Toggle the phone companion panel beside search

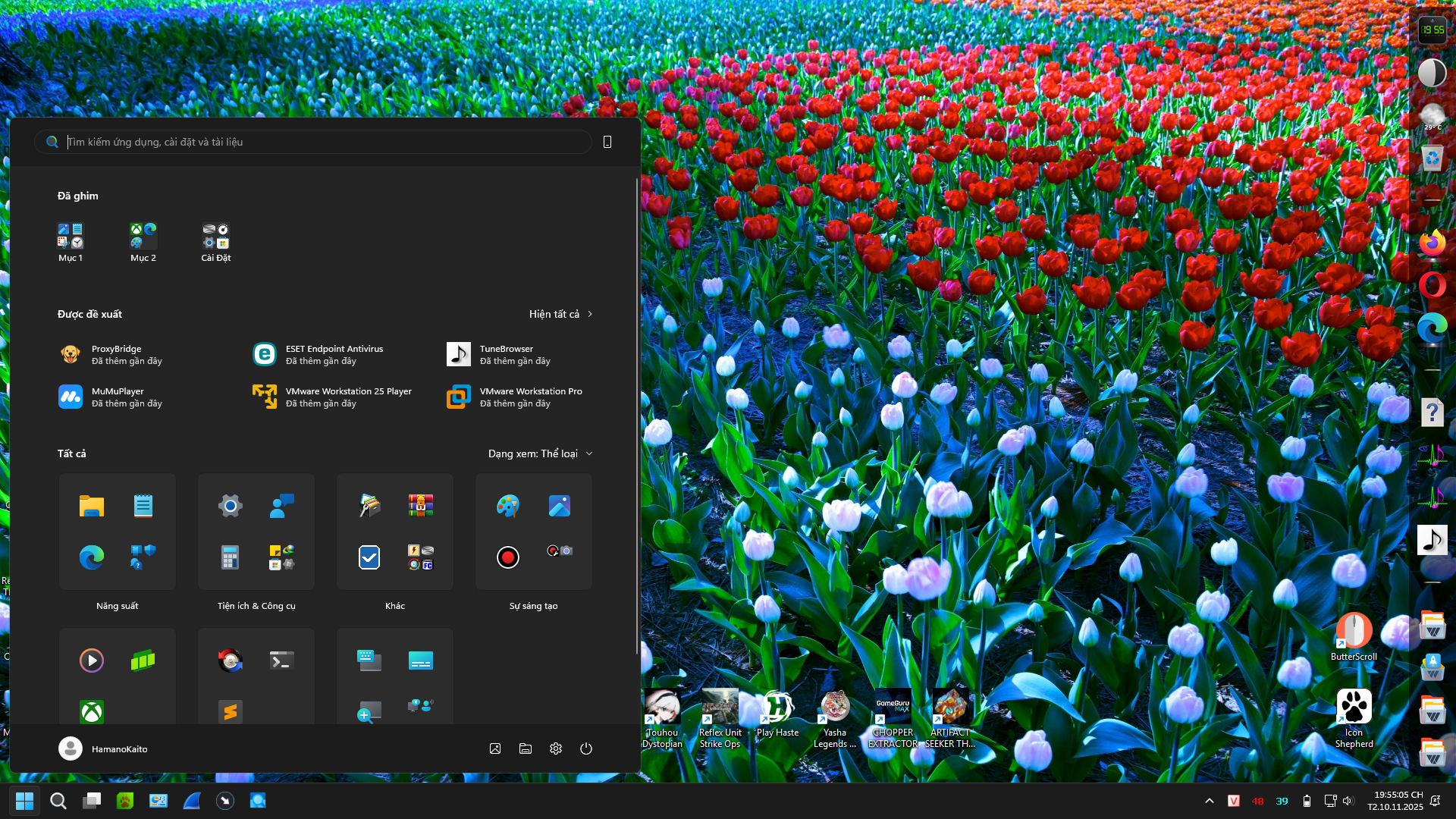click(x=607, y=142)
